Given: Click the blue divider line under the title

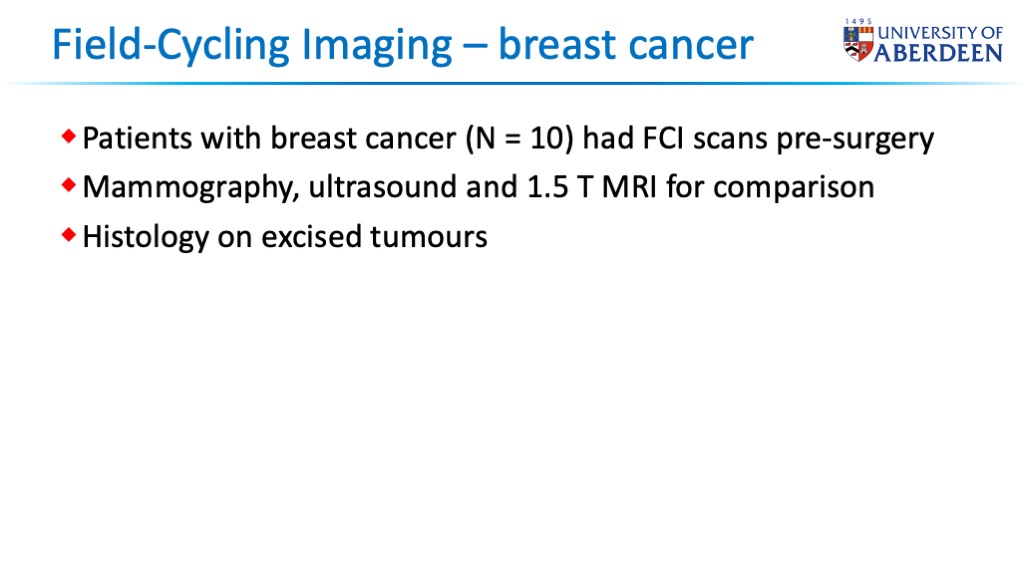Looking at the screenshot, I should pos(512,84).
